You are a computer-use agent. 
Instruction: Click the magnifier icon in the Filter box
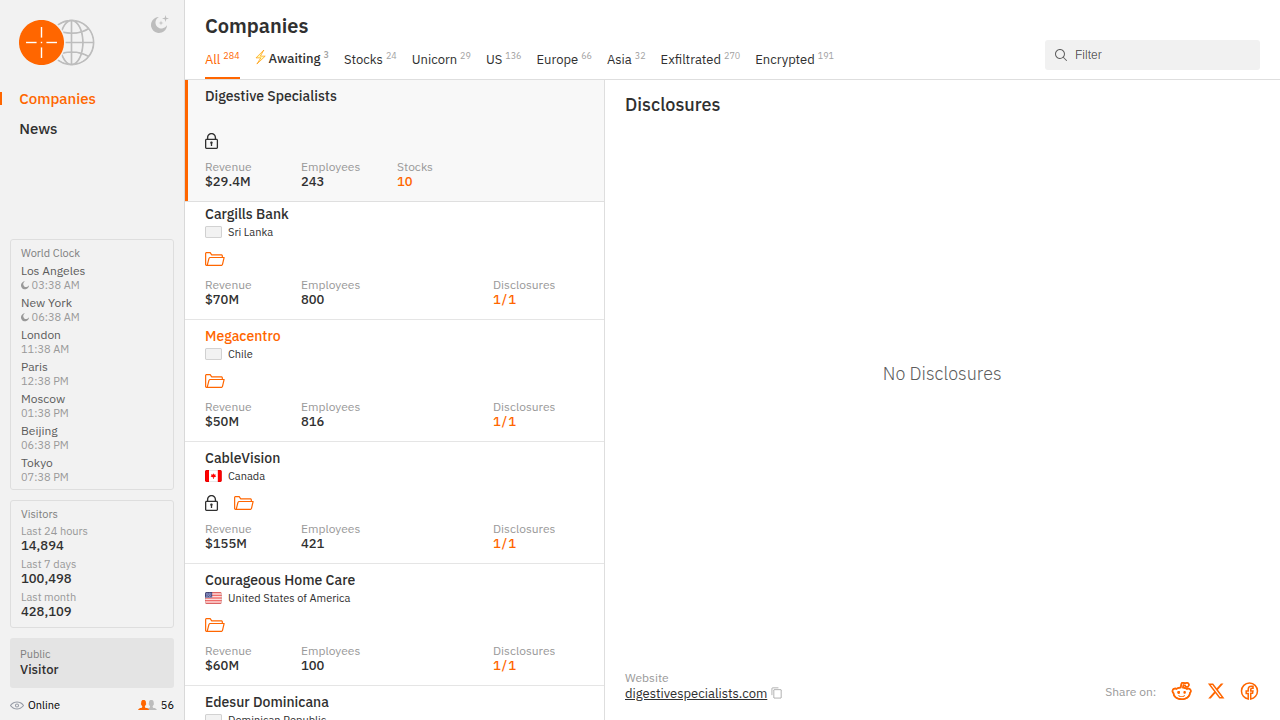coord(1061,55)
